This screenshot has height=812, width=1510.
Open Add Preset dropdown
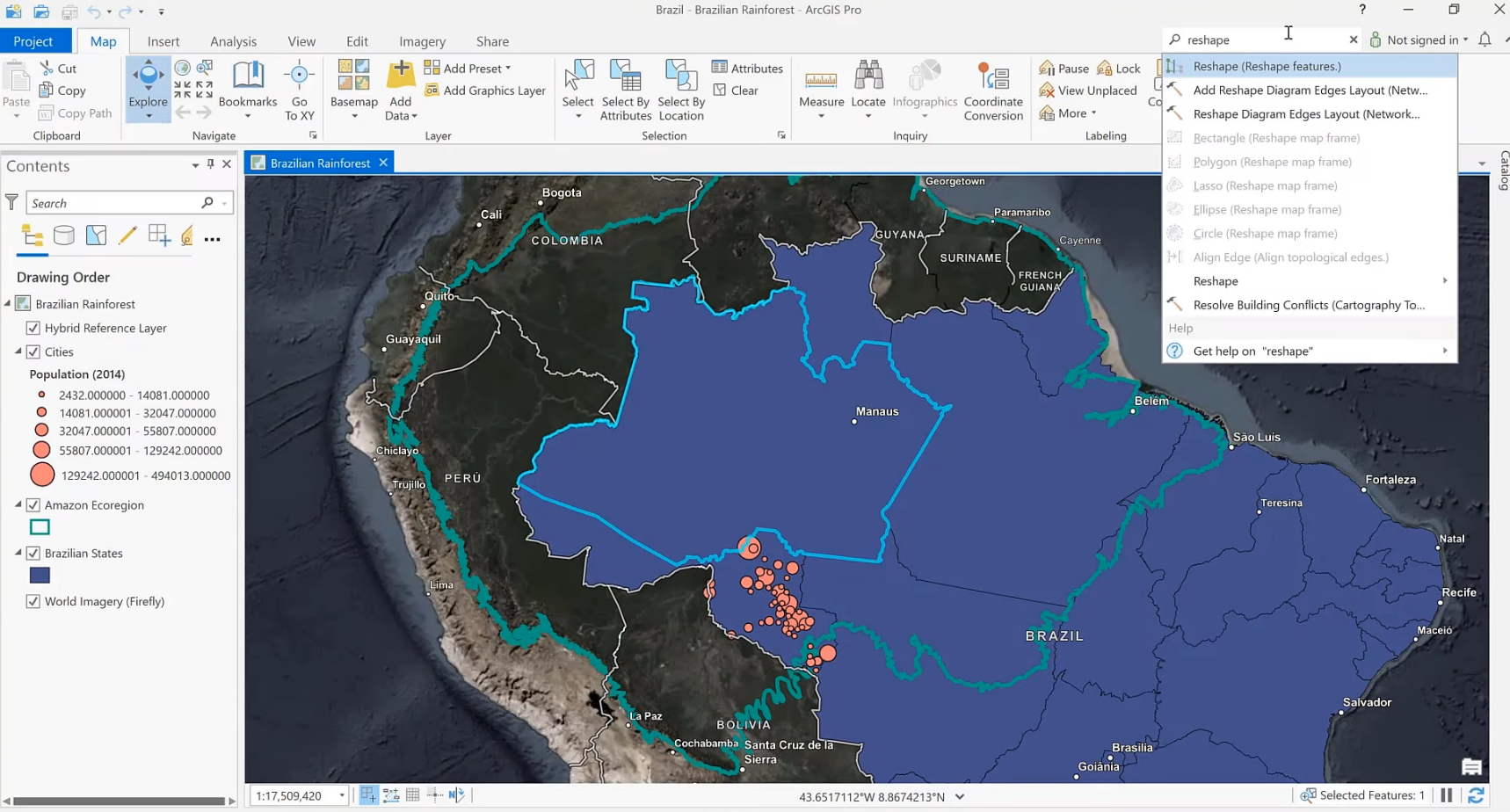468,68
